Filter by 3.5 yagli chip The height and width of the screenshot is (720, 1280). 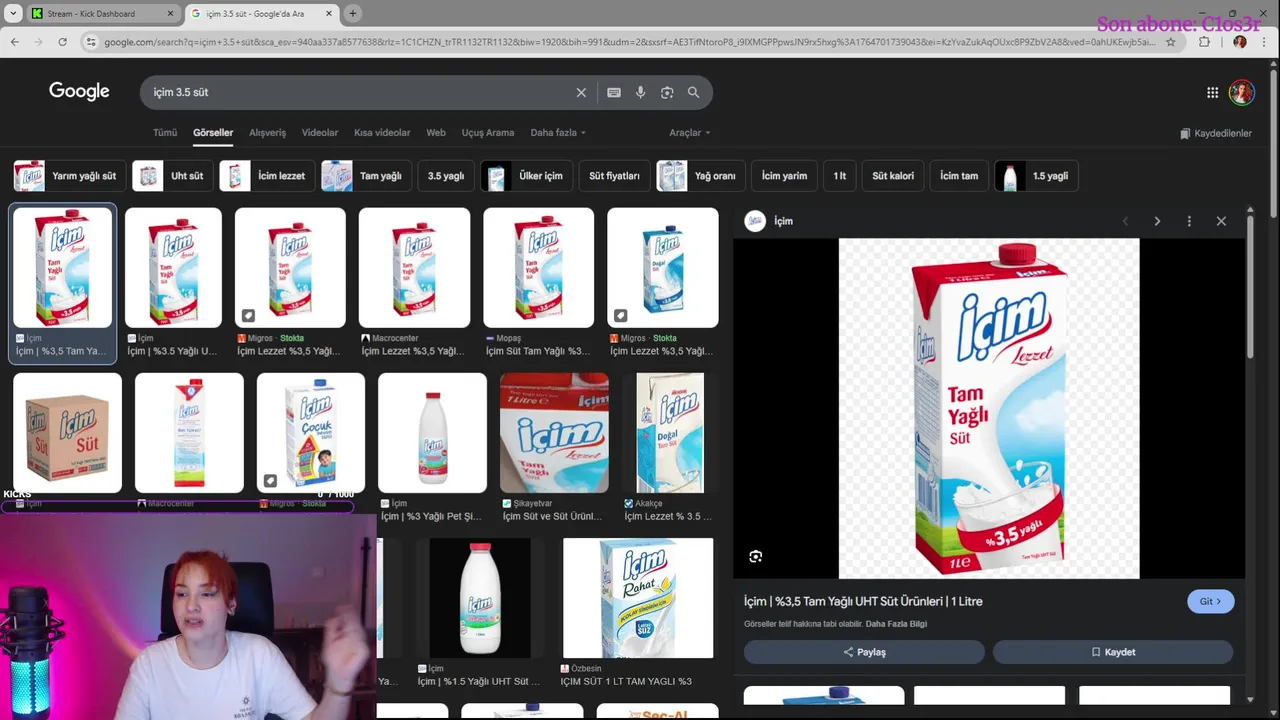click(446, 176)
